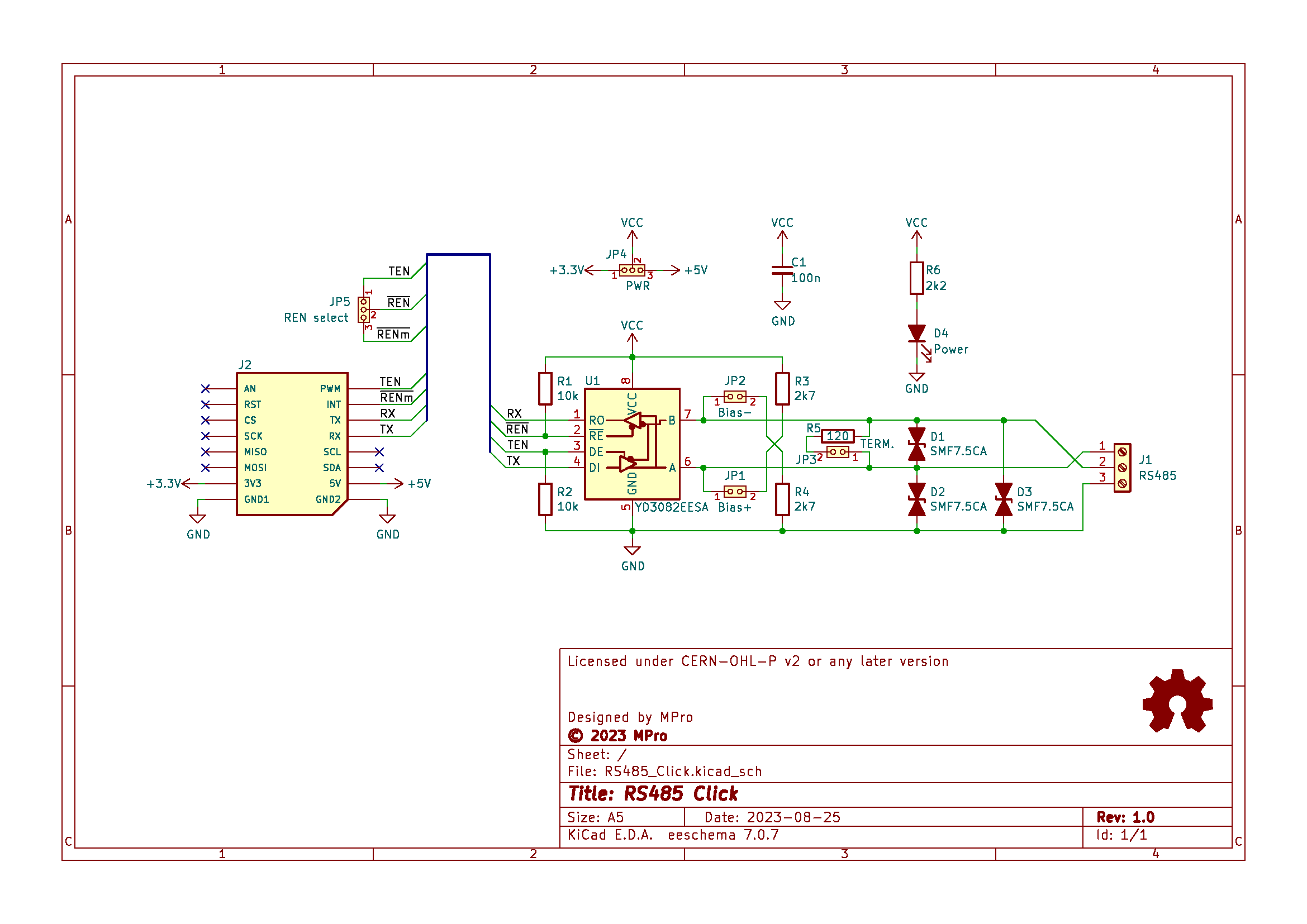Select the J2 click connector symbol

tap(292, 444)
